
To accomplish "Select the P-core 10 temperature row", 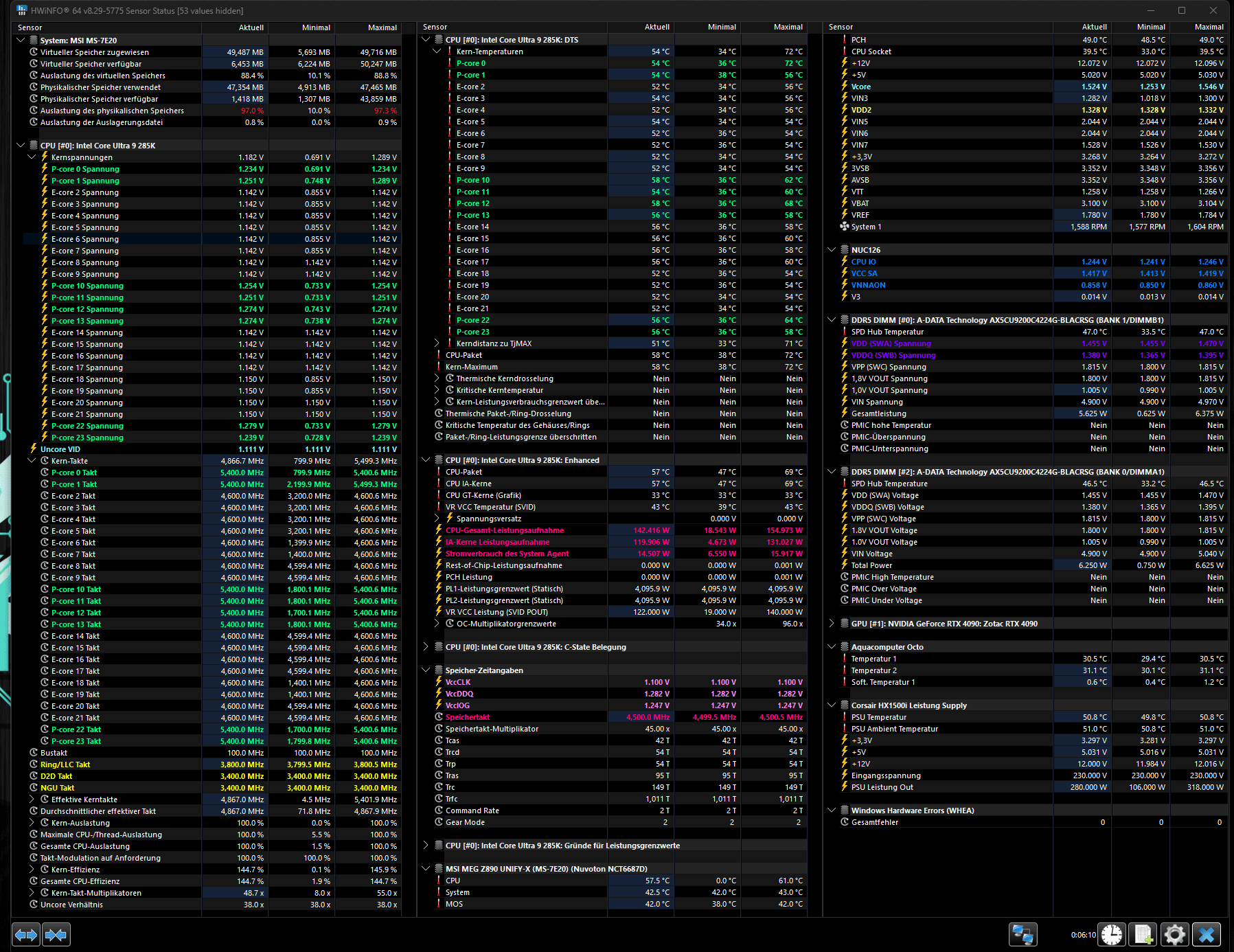I will pyautogui.click(x=618, y=180).
